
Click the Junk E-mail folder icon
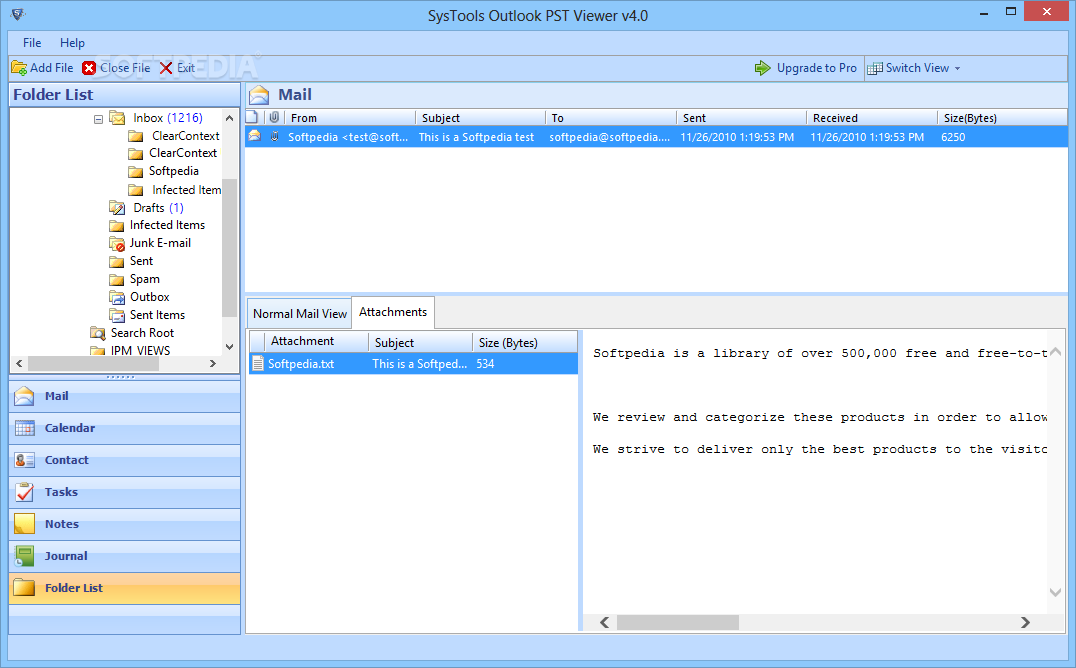[x=117, y=243]
